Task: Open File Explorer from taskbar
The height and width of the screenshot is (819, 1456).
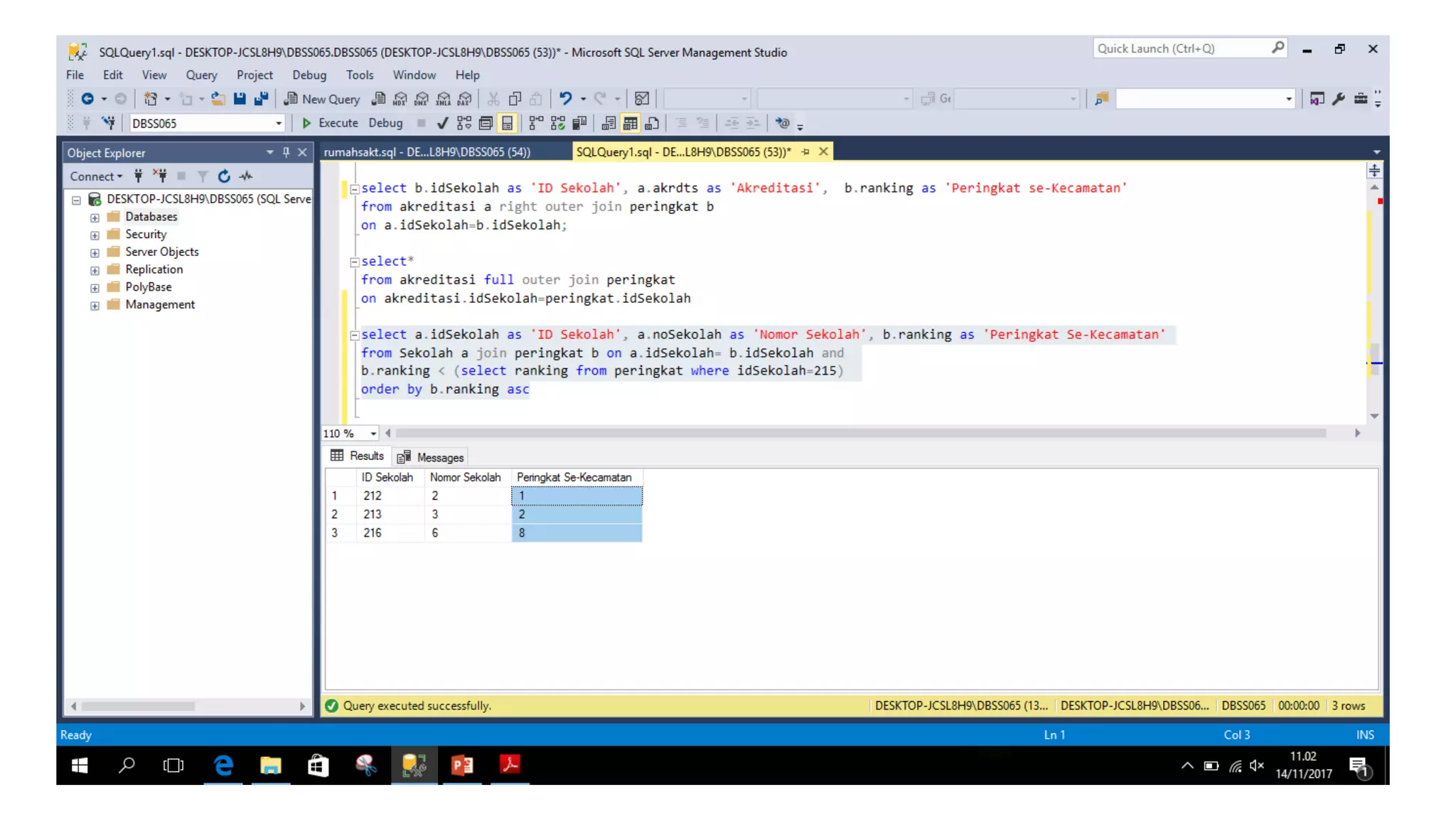Action: click(x=270, y=765)
